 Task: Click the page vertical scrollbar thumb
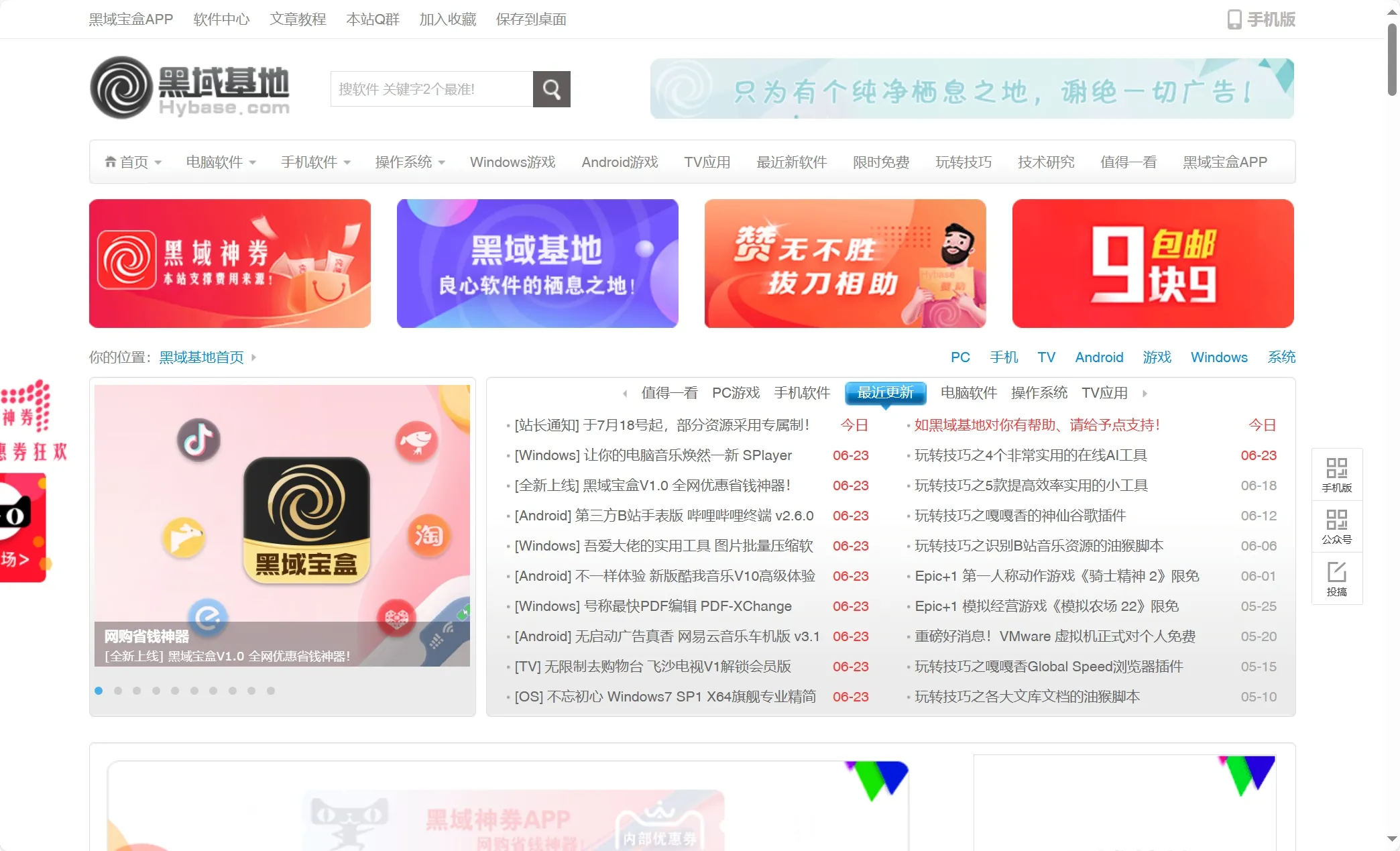tap(1392, 60)
